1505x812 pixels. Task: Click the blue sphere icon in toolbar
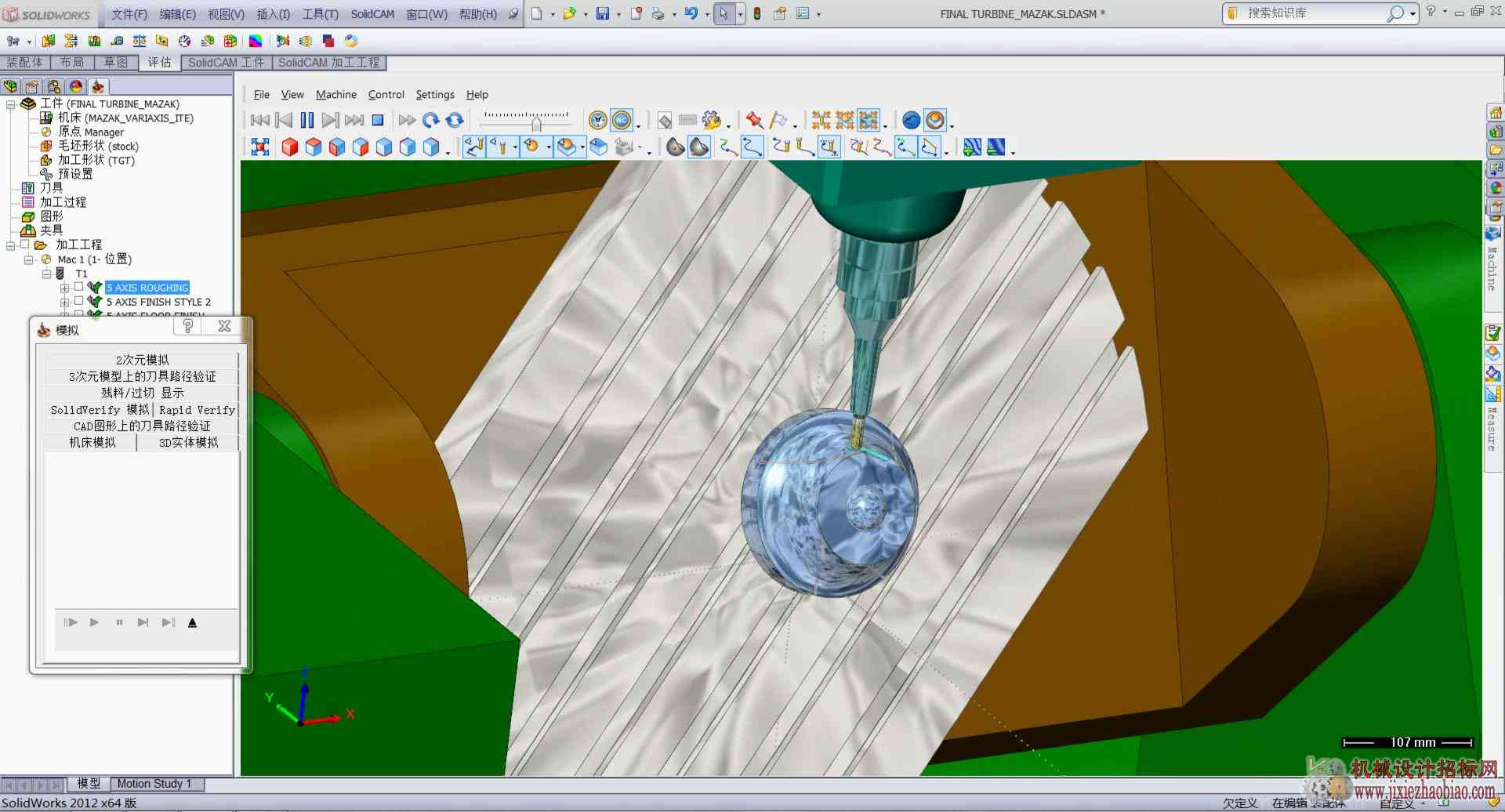coord(911,120)
